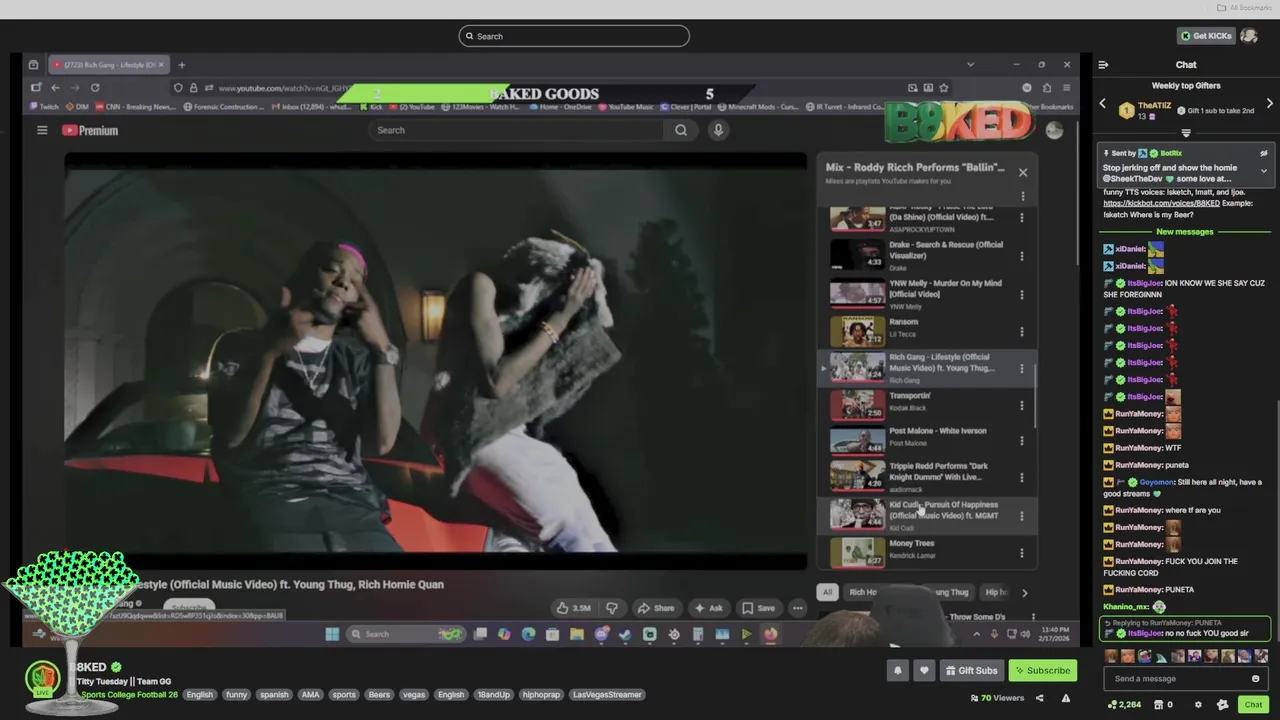This screenshot has height=720, width=1280.
Task: Show more filter chips with arrow
Action: tap(1024, 592)
